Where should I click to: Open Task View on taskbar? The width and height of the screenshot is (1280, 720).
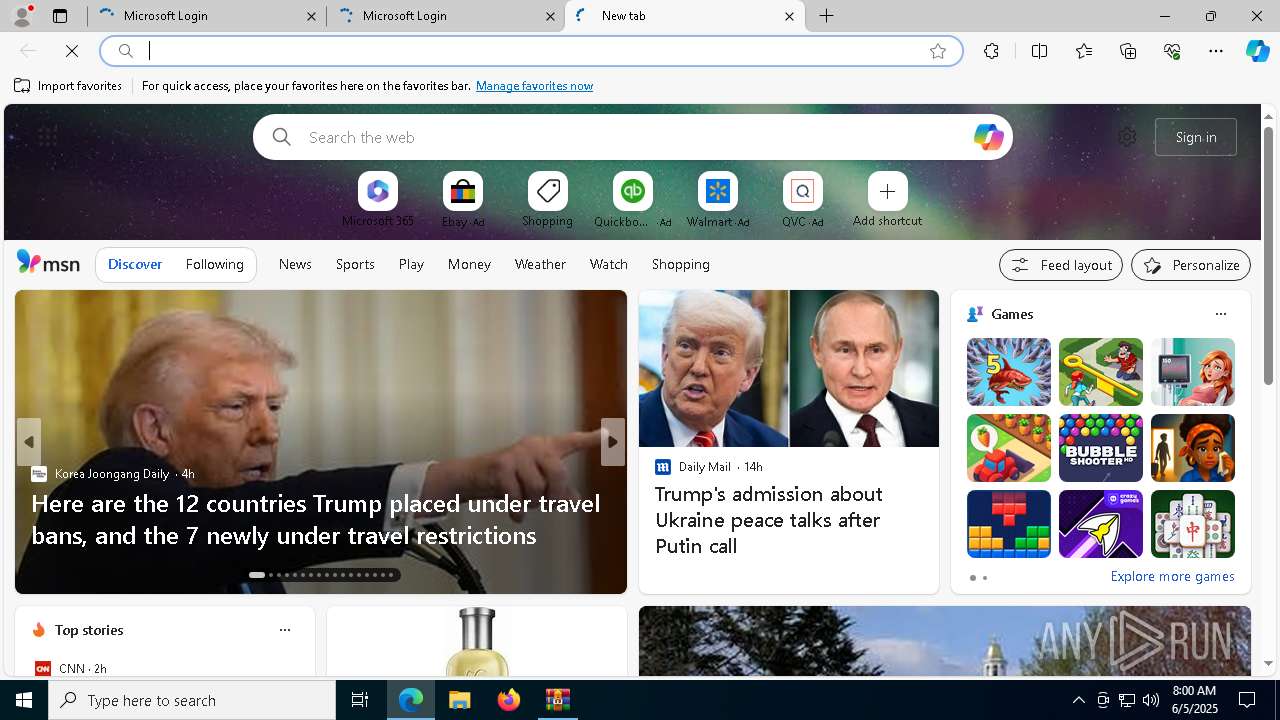[x=360, y=700]
